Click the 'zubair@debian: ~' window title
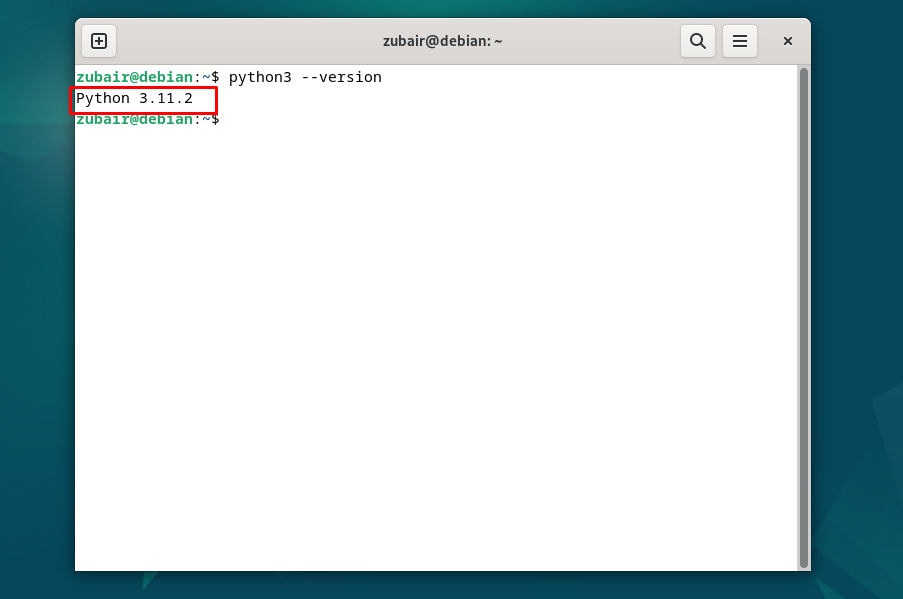 [442, 41]
